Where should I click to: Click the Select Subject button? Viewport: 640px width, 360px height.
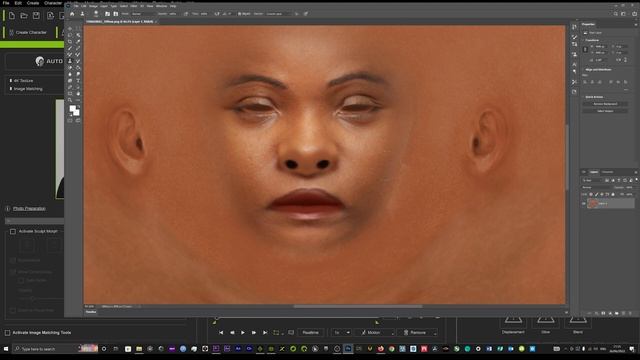[605, 111]
